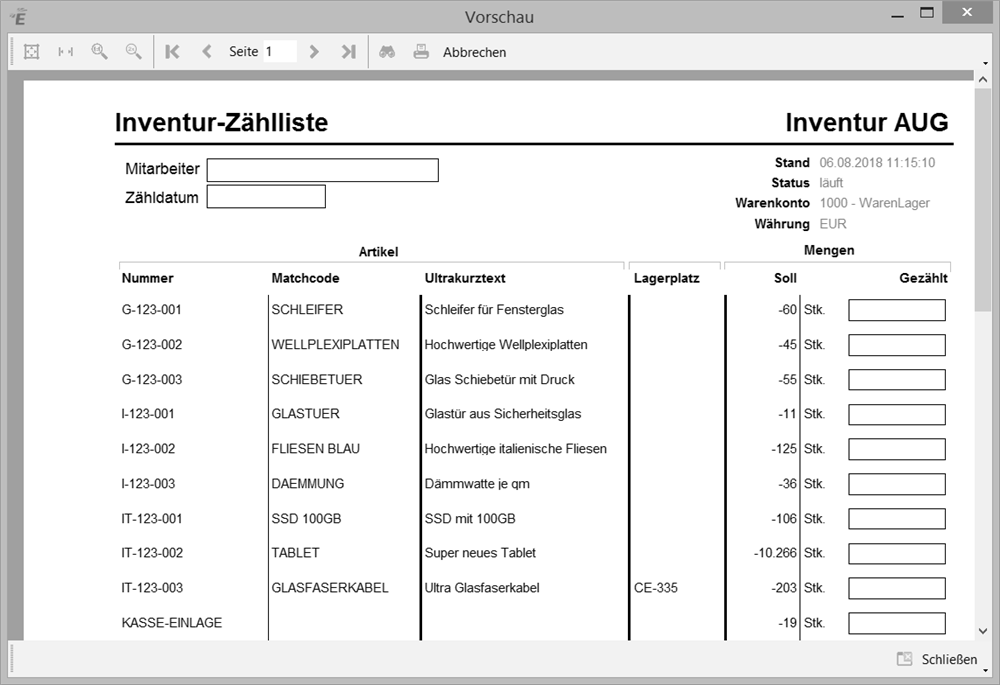The width and height of the screenshot is (1000, 685).
Task: Click the Status value läuft
Action: [x=831, y=183]
